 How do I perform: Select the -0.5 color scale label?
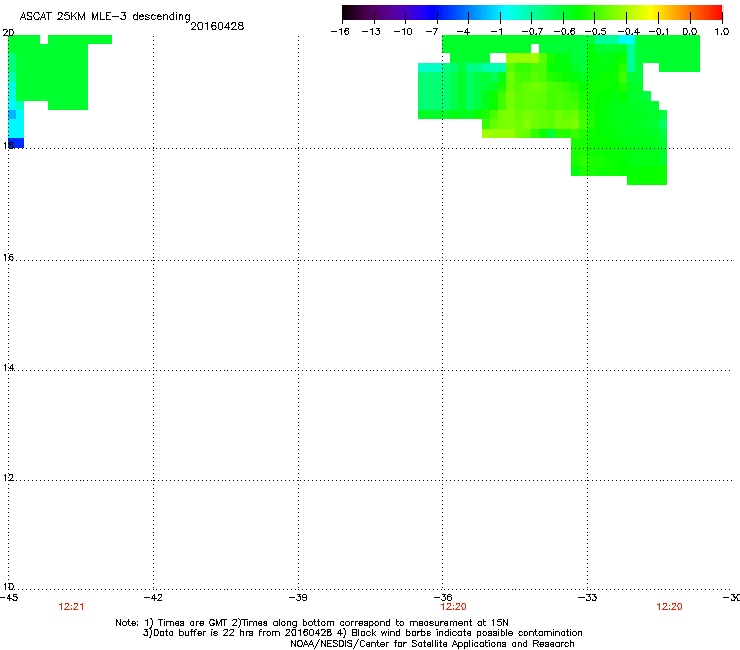tap(596, 32)
